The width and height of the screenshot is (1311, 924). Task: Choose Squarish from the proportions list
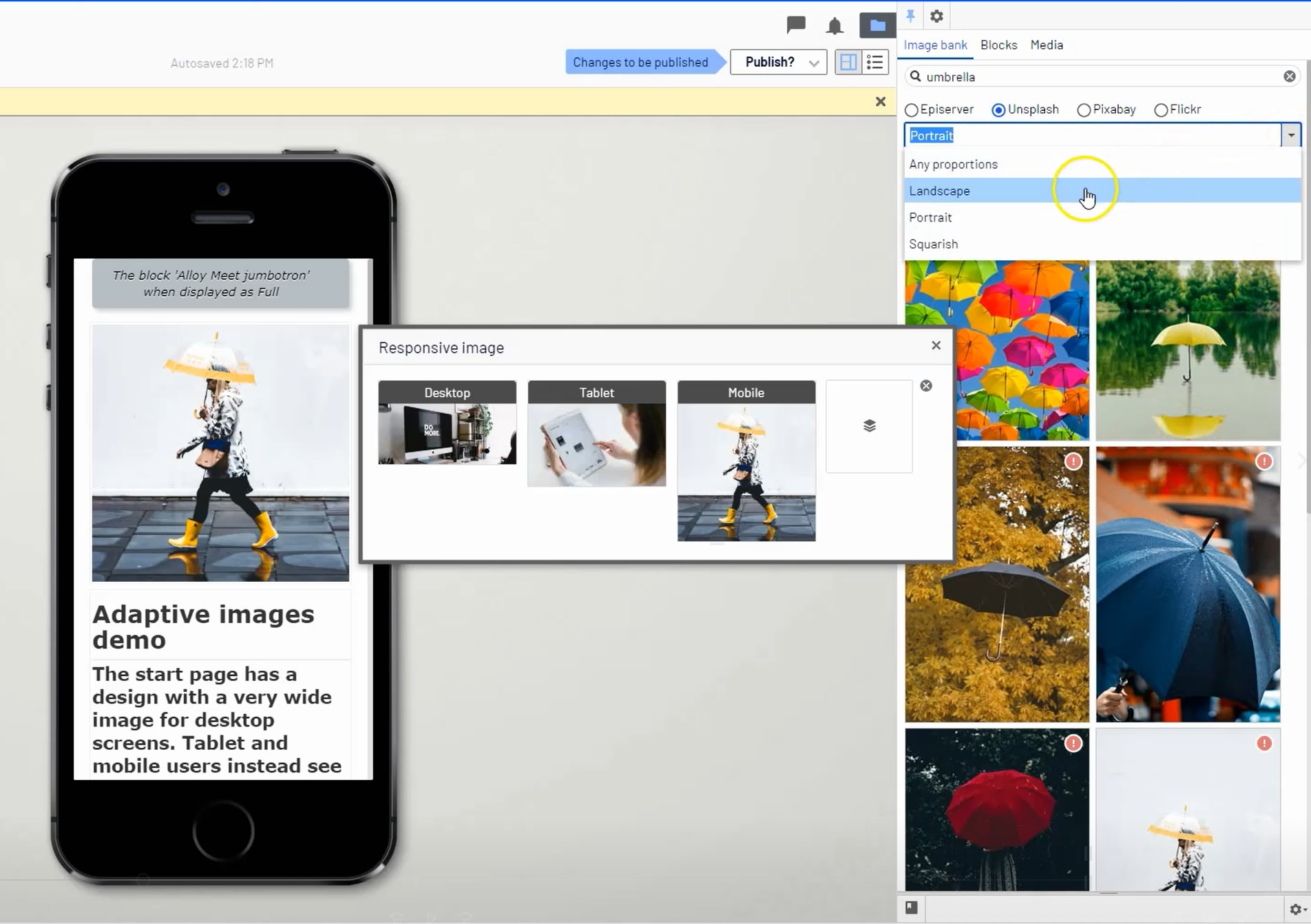(x=934, y=244)
